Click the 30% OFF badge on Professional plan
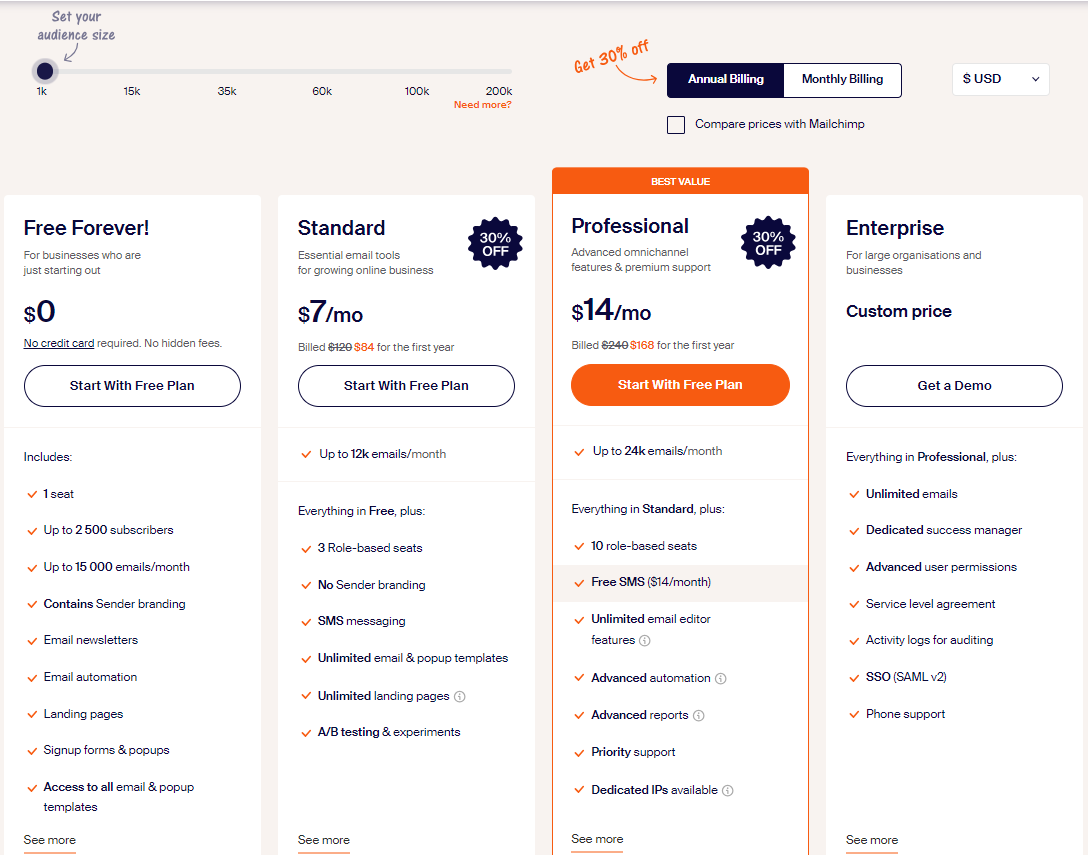Viewport: 1088px width, 855px height. point(768,243)
